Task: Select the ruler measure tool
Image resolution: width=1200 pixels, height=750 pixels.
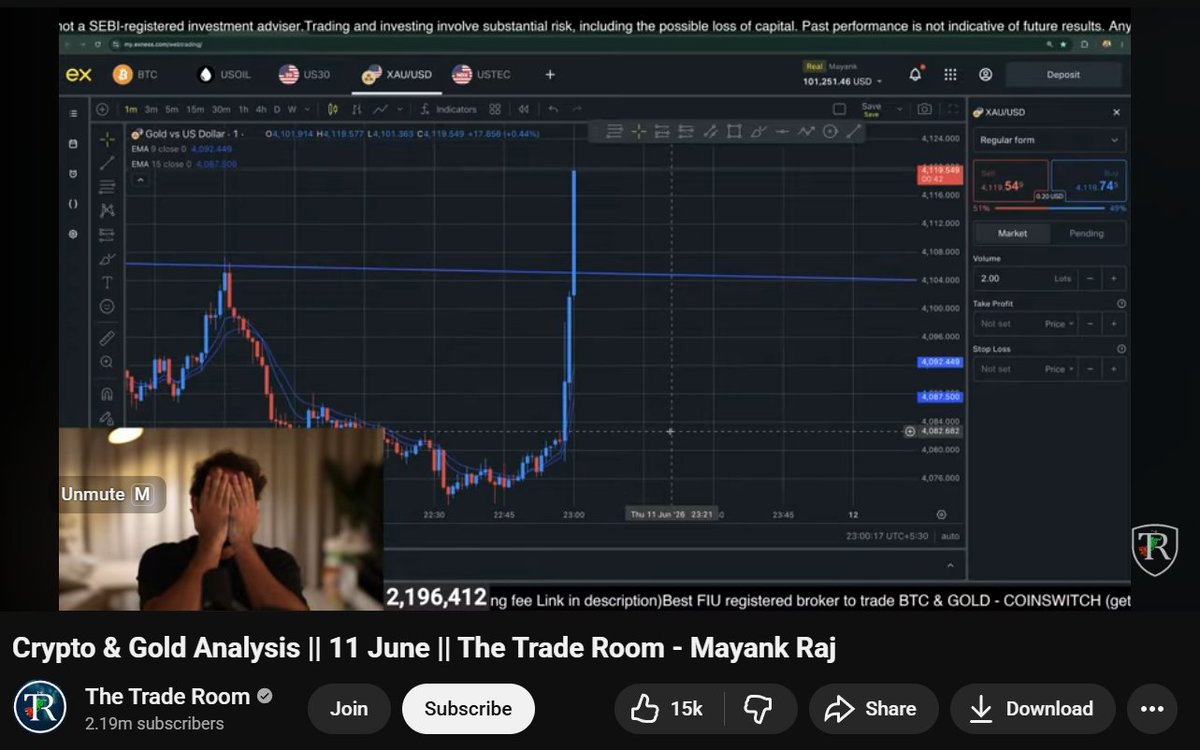Action: click(107, 339)
